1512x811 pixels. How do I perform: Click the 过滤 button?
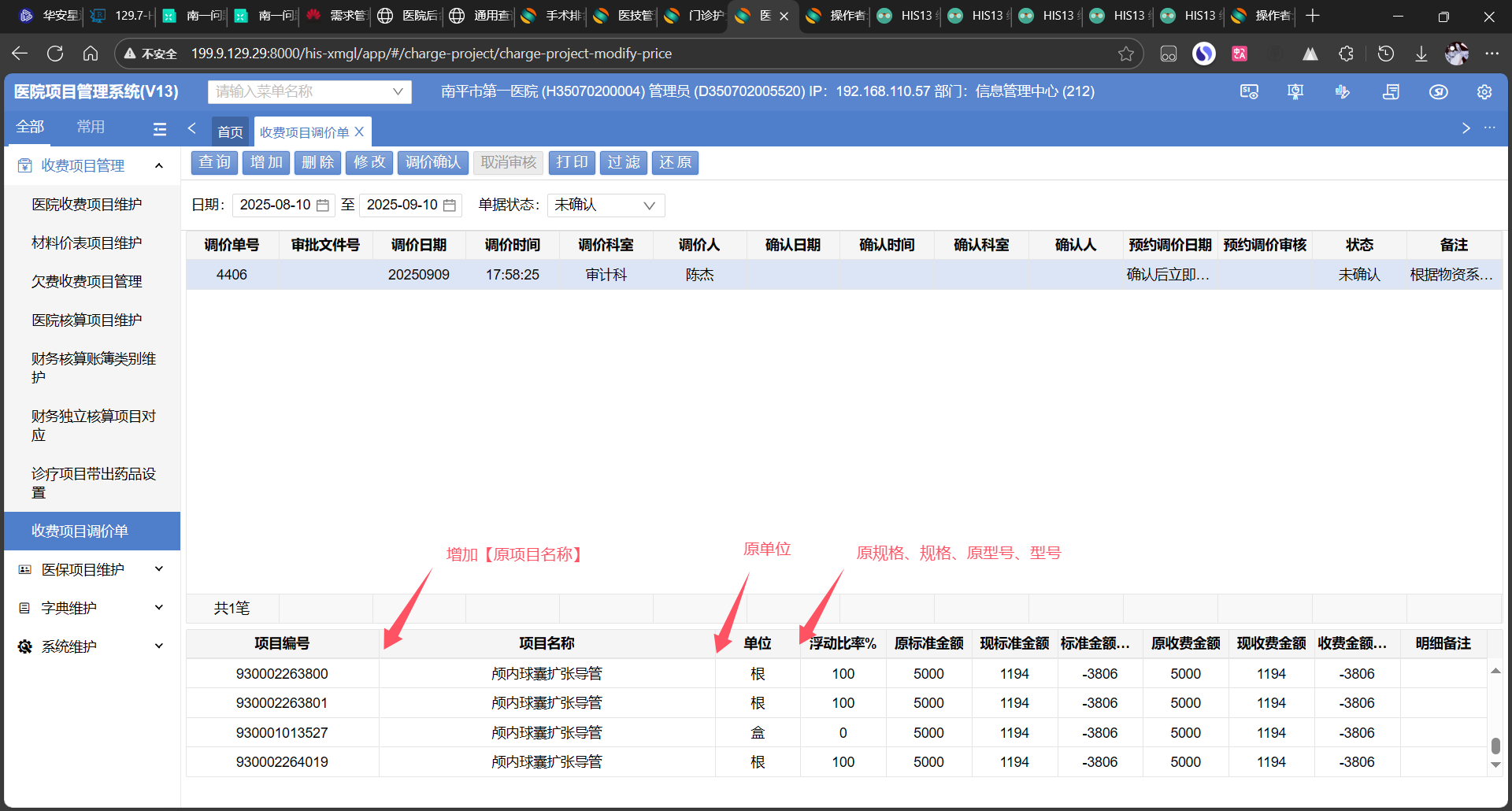click(x=624, y=163)
